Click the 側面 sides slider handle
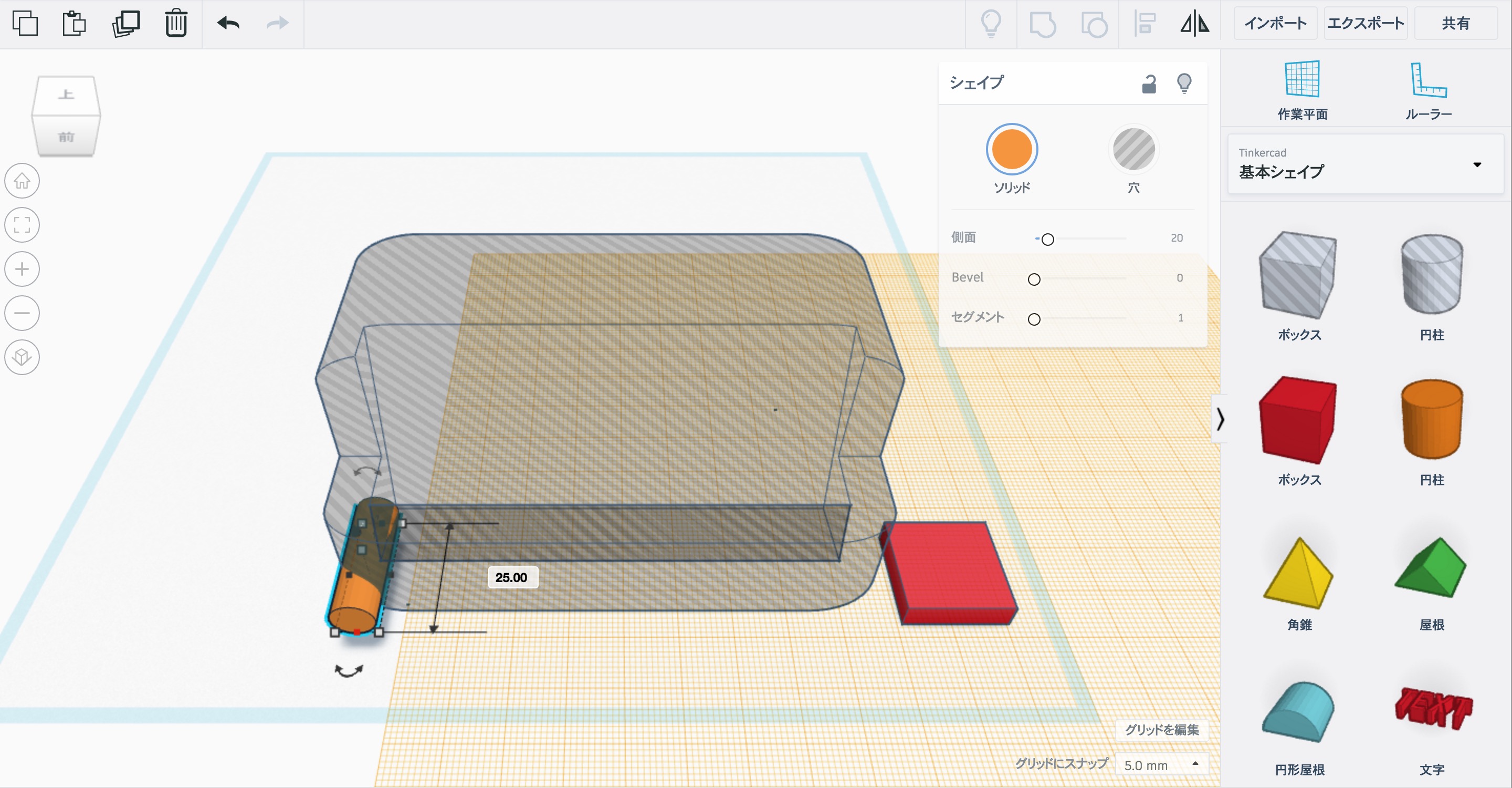Image resolution: width=1512 pixels, height=788 pixels. coord(1048,239)
